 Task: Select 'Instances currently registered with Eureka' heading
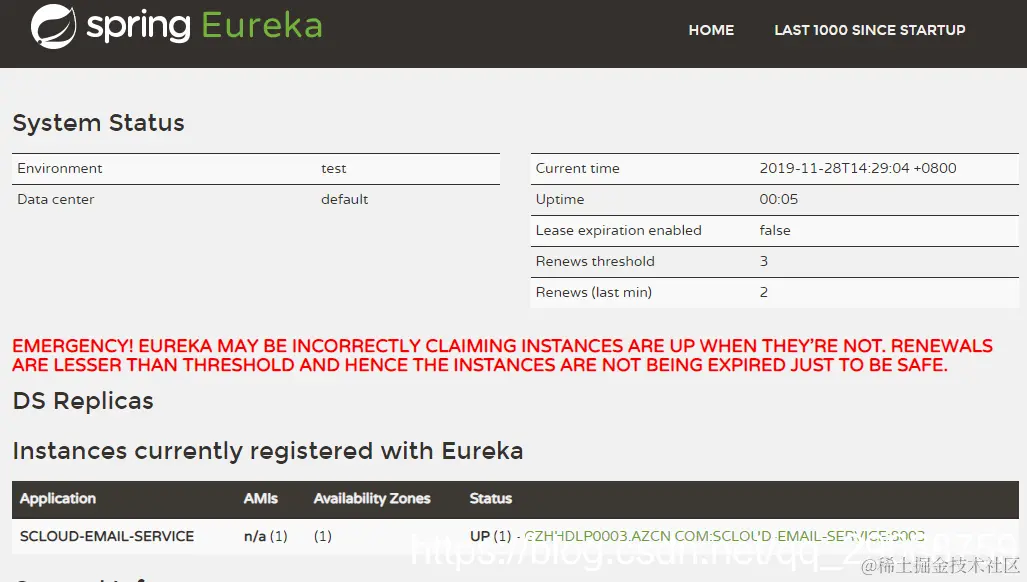click(x=268, y=451)
